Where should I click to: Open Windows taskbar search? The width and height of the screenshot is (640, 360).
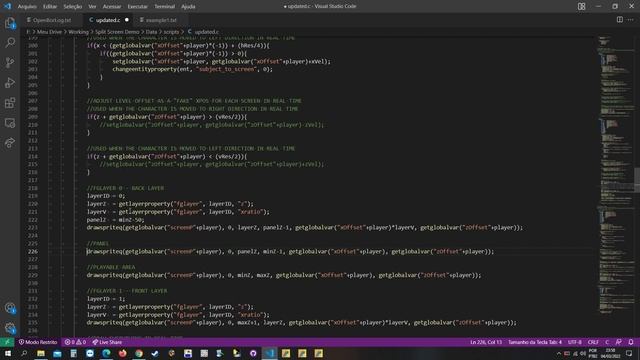[x=24, y=353]
